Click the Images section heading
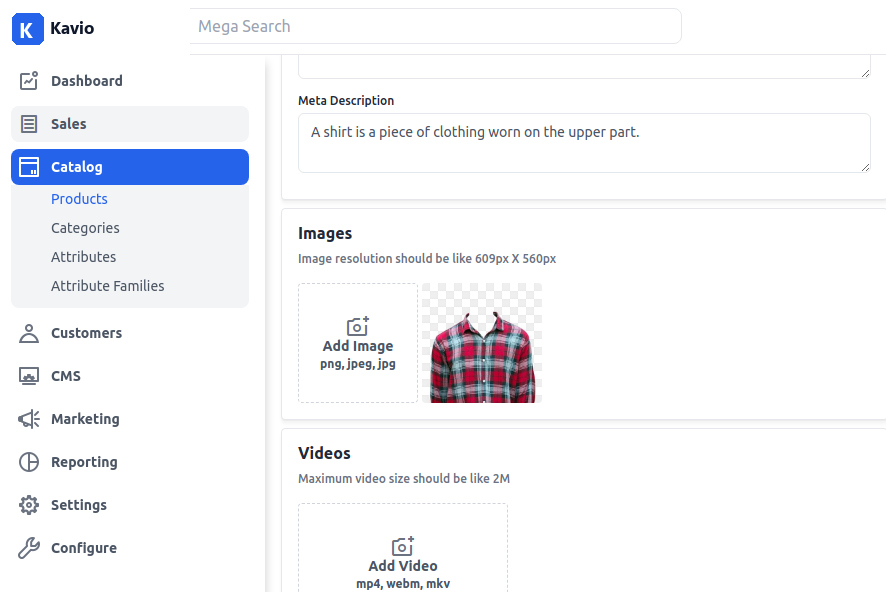886x592 pixels. coord(325,233)
